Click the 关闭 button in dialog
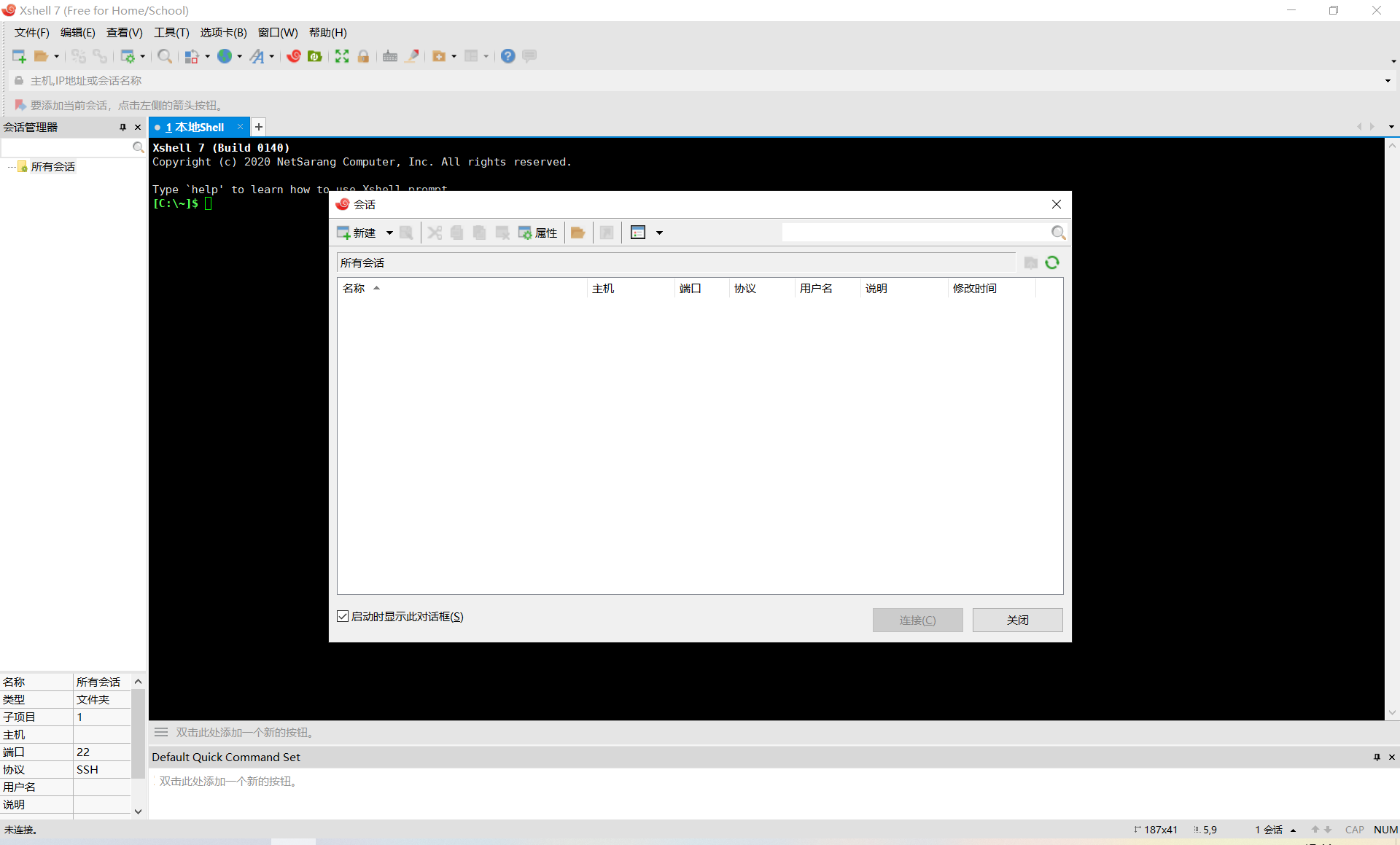Screen dimensions: 1400x845 pos(1017,620)
